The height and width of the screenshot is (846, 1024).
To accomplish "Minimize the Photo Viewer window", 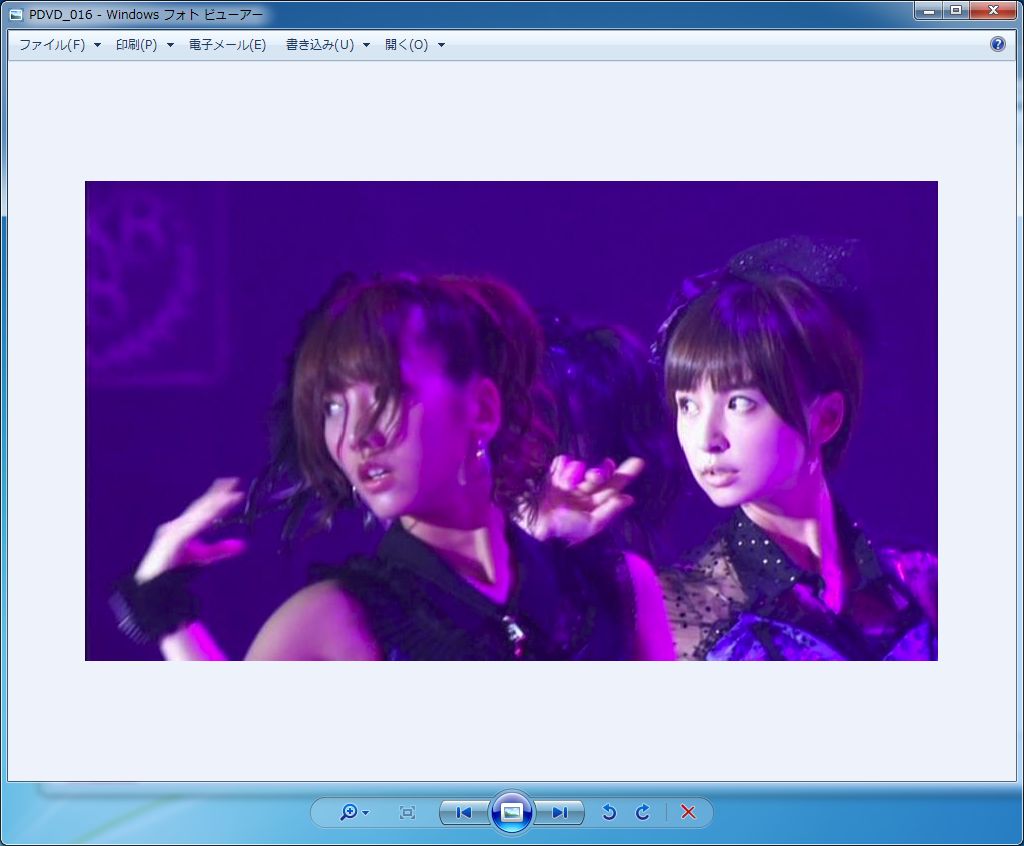I will pos(929,10).
